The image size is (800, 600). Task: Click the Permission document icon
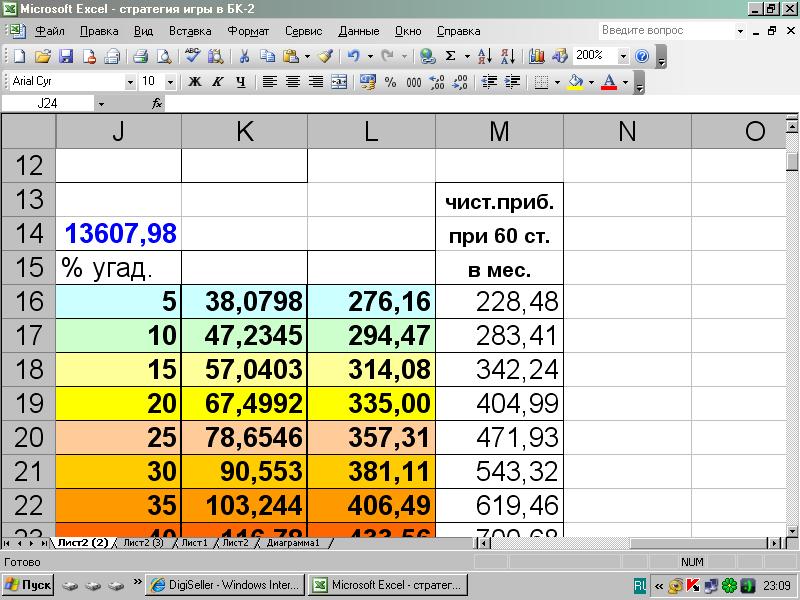[x=89, y=56]
